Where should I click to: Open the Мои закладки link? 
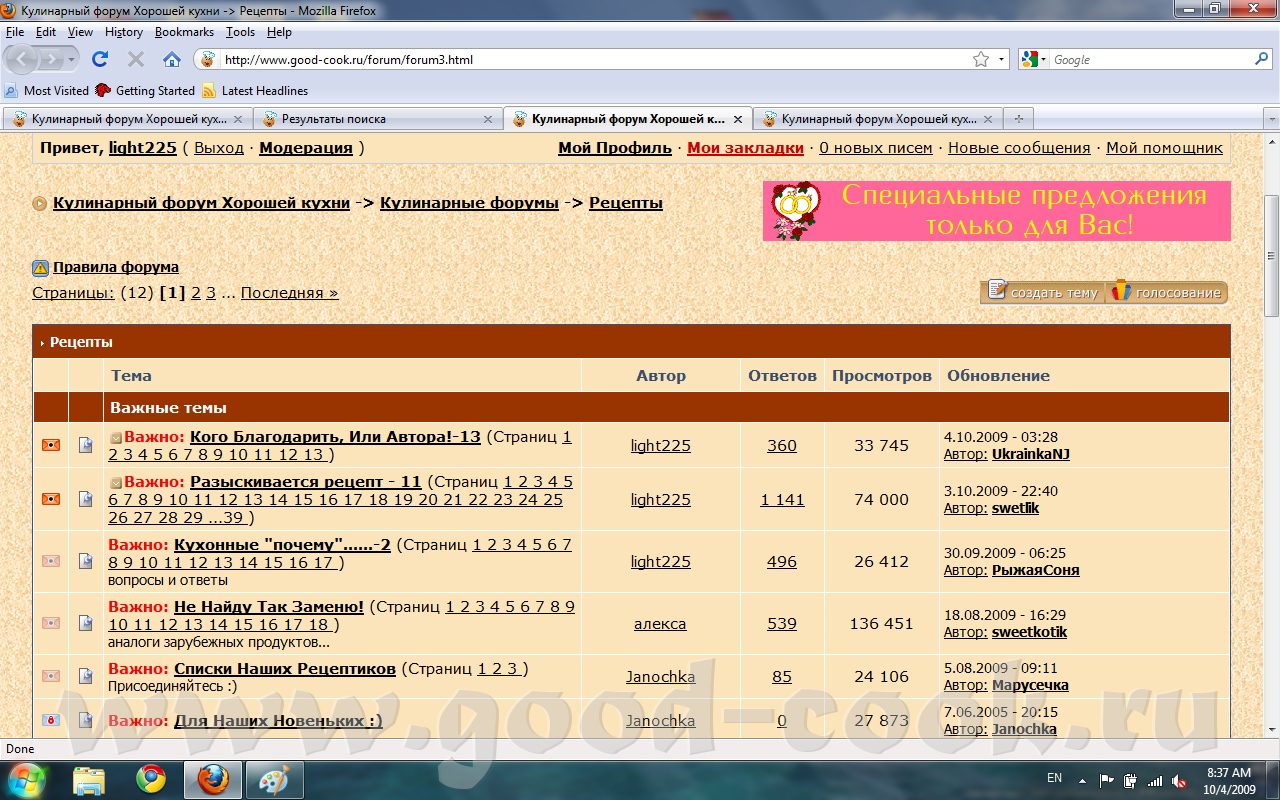click(745, 148)
